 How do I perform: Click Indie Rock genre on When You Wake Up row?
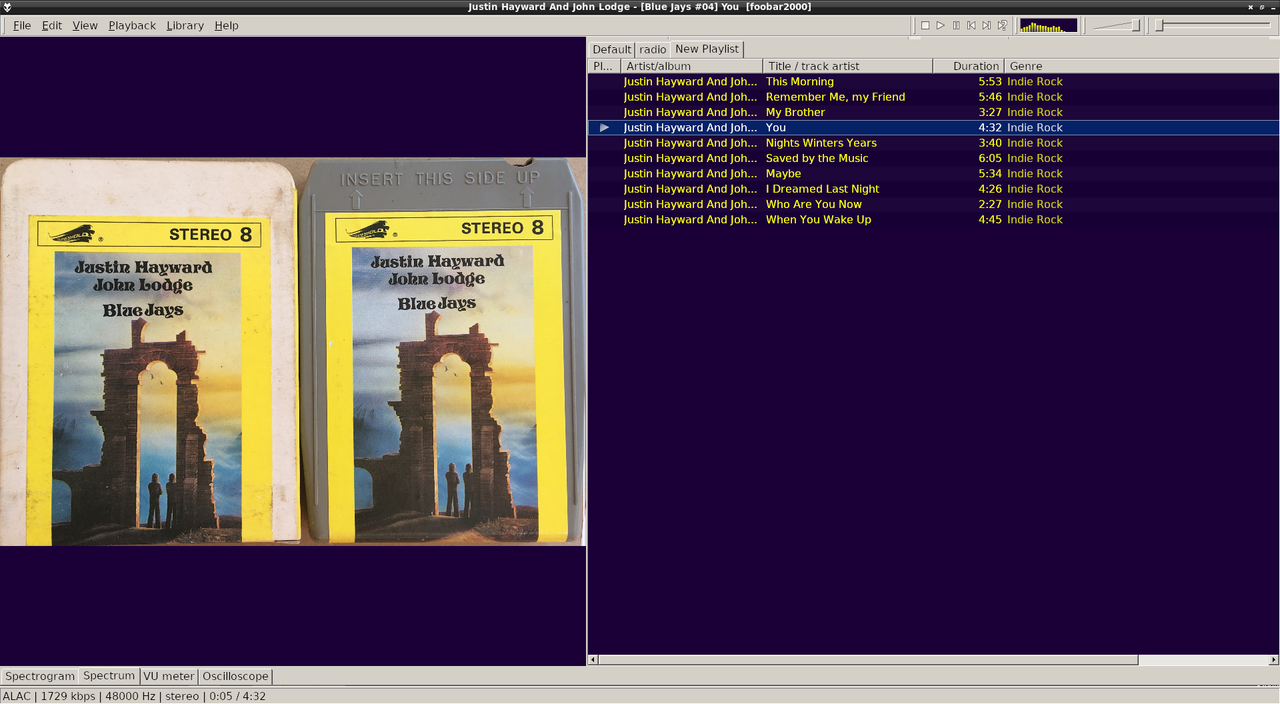(x=1035, y=219)
